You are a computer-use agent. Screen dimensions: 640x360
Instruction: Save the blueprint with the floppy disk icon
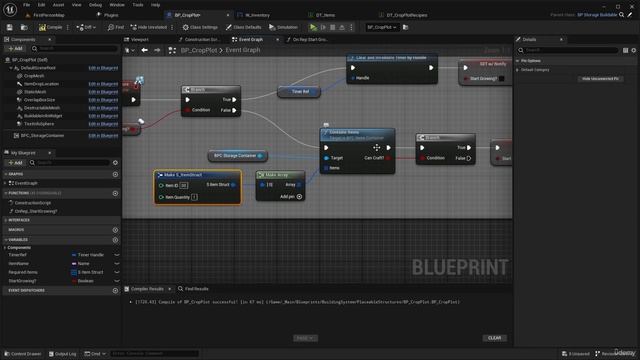(x=10, y=27)
